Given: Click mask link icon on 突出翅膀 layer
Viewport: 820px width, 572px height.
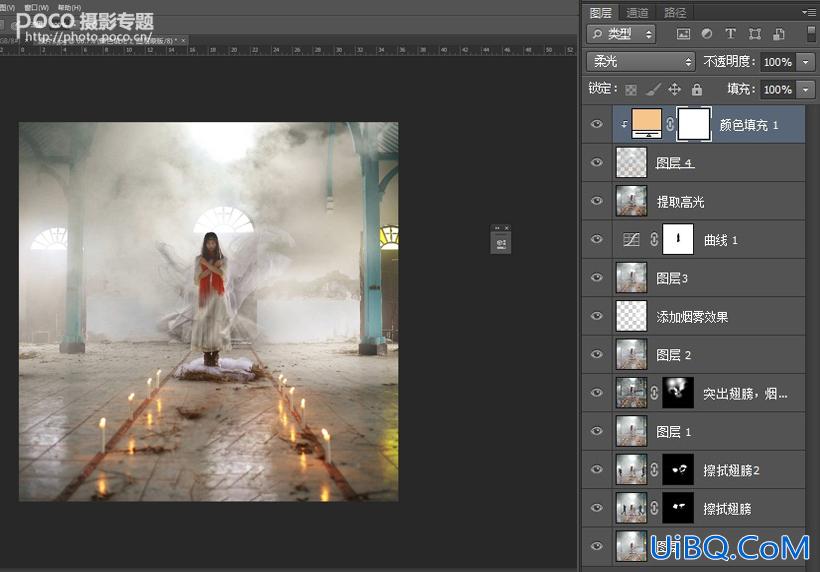Looking at the screenshot, I should (654, 393).
